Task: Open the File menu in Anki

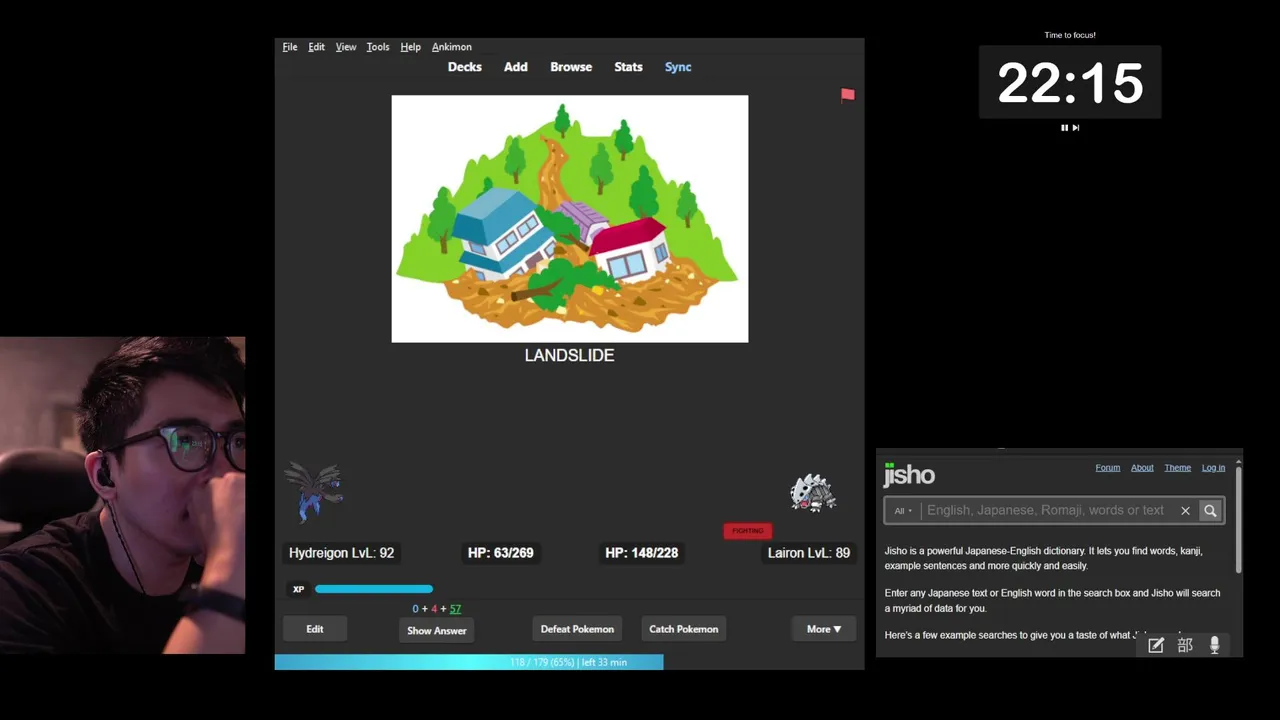Action: (289, 47)
